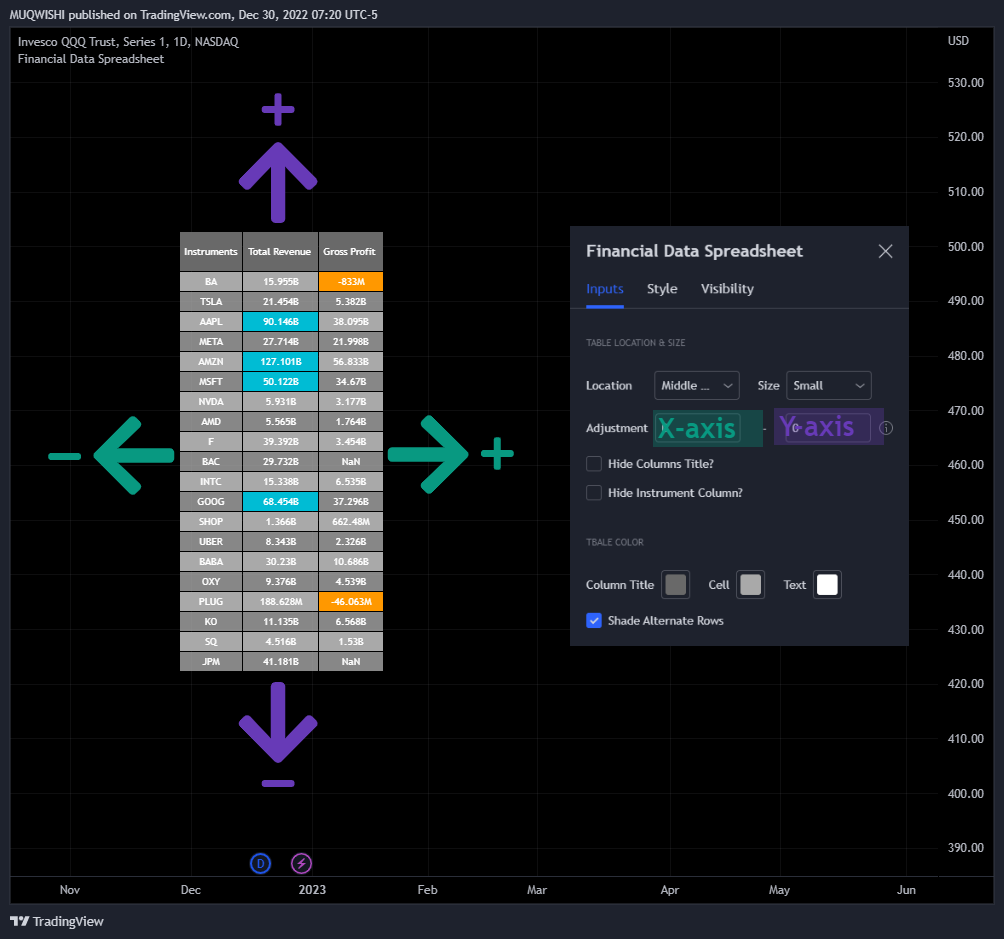The height and width of the screenshot is (939, 1004).
Task: Click the Feb time axis label
Action: pos(427,890)
